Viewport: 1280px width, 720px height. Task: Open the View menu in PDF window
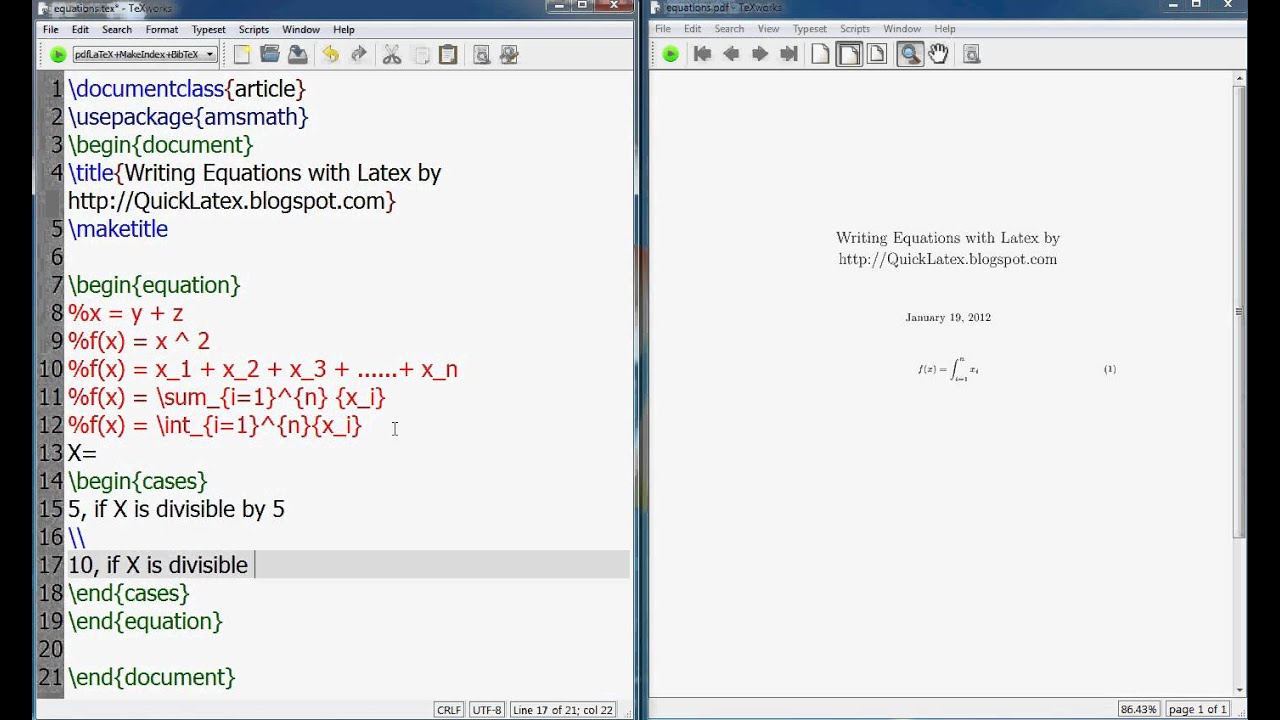tap(768, 29)
